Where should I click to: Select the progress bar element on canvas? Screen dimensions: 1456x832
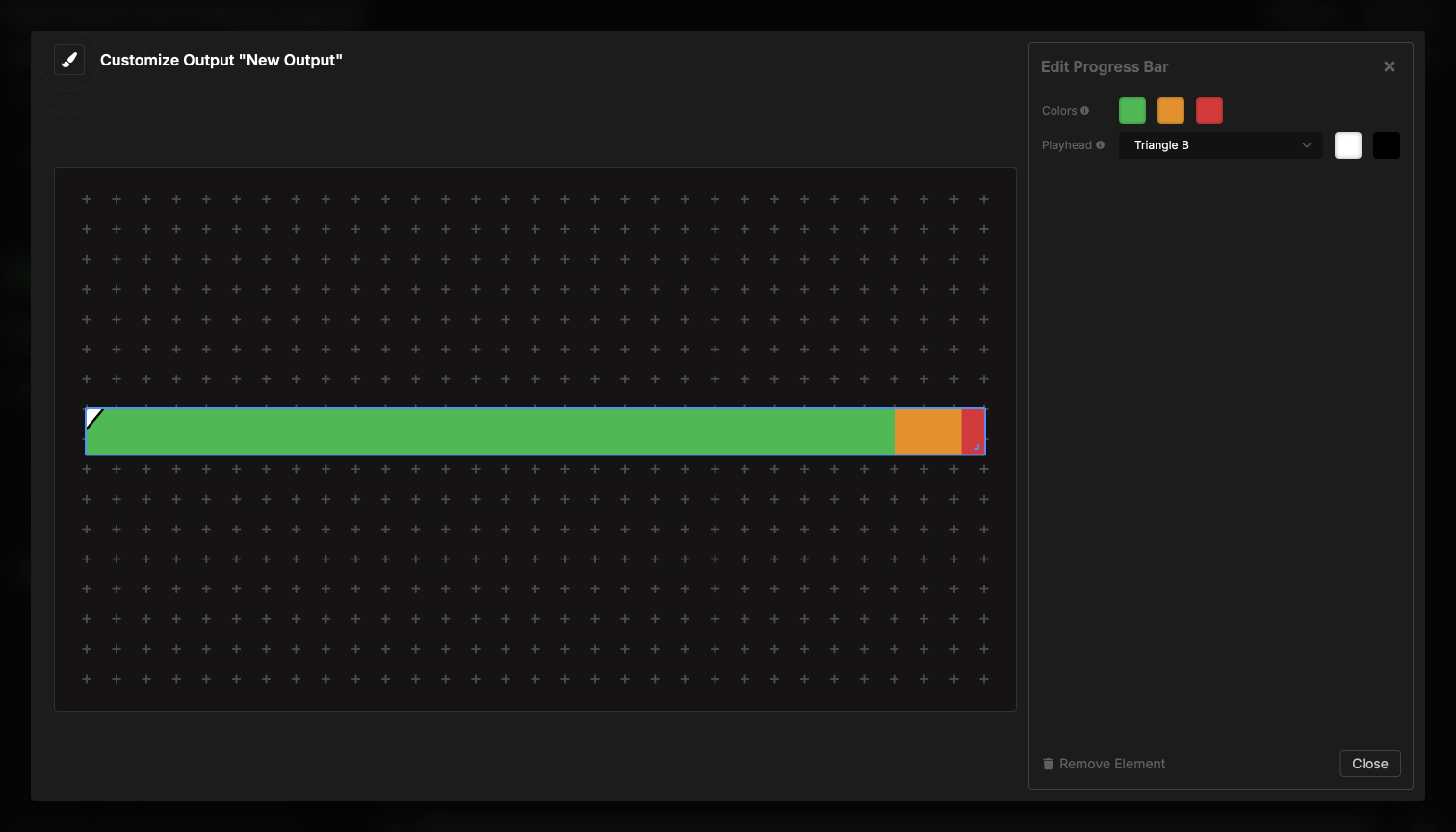pyautogui.click(x=481, y=430)
